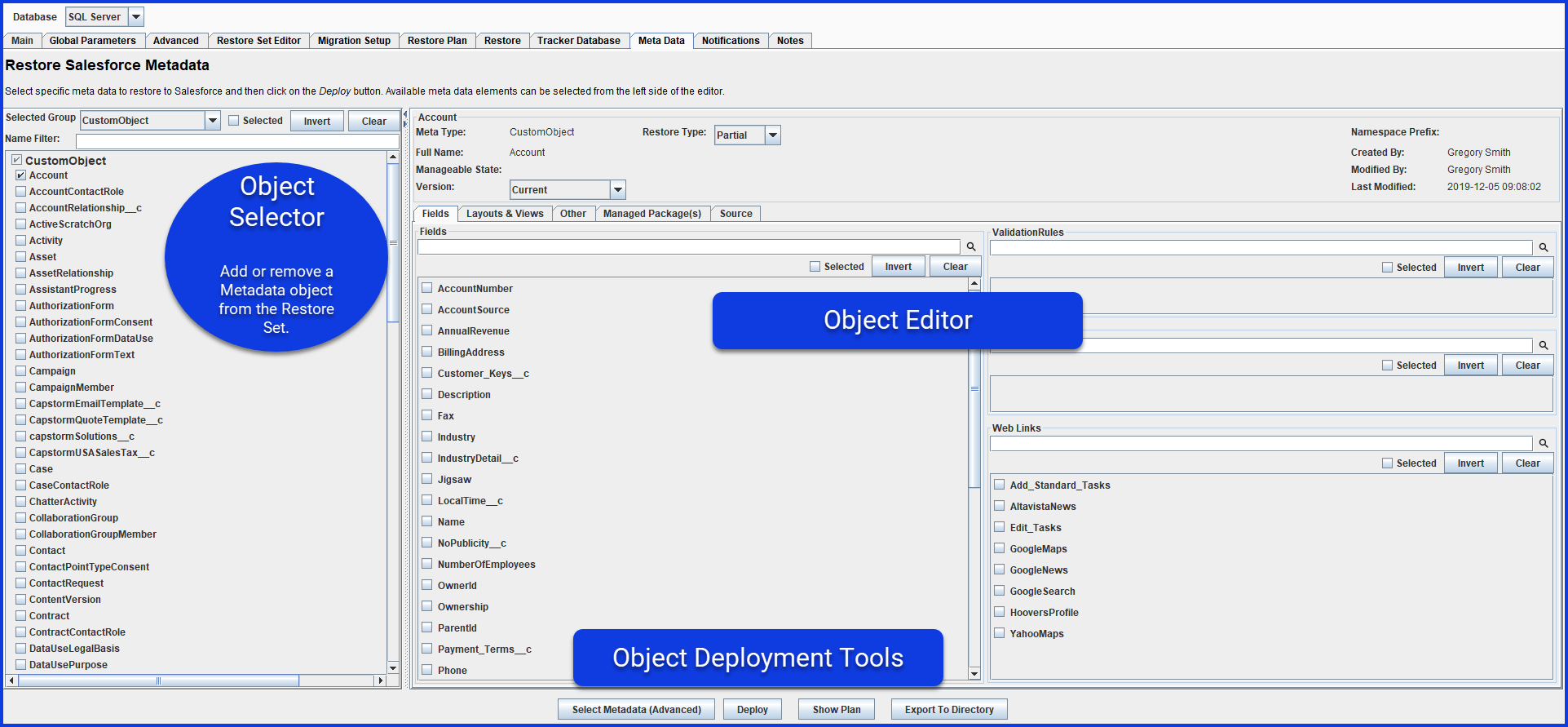This screenshot has height=727, width=1568.
Task: Check the Industry field checkbox
Action: pos(426,437)
